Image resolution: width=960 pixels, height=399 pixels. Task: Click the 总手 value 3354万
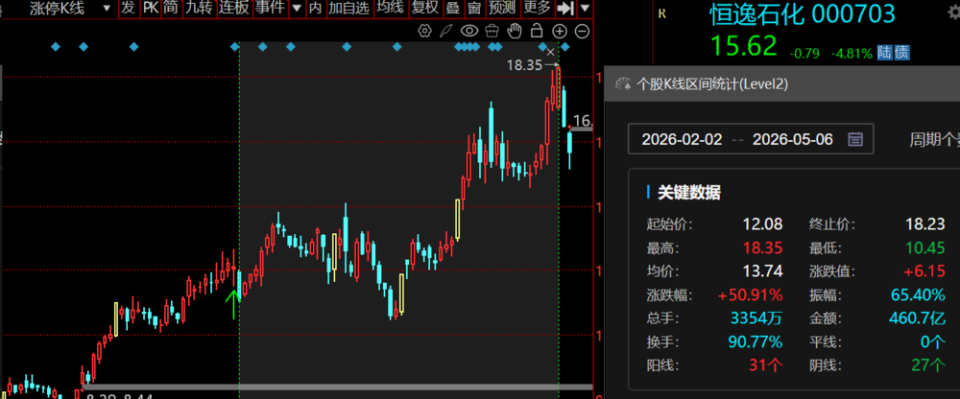(x=757, y=318)
